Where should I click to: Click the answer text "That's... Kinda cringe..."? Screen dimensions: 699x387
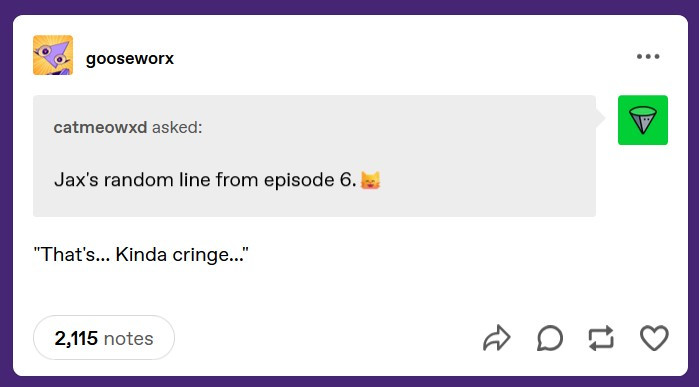141,255
